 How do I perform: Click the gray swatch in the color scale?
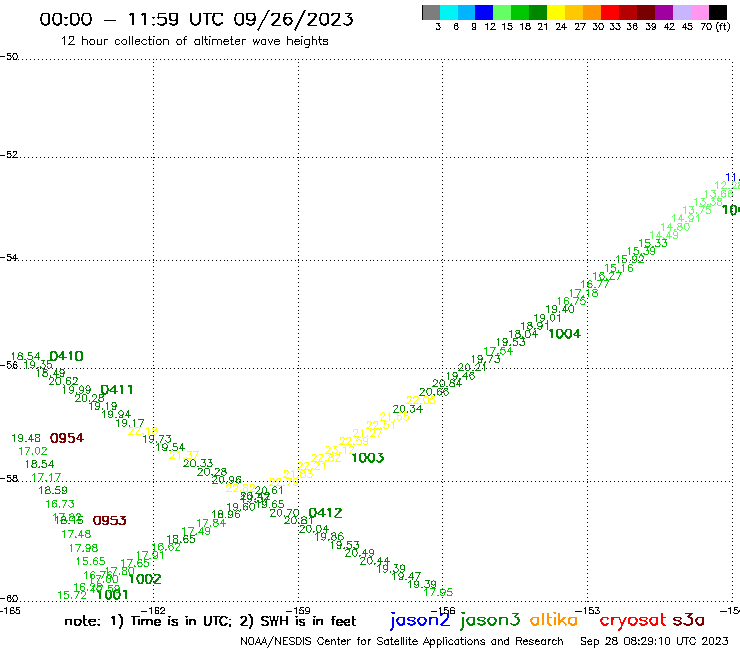[431, 12]
